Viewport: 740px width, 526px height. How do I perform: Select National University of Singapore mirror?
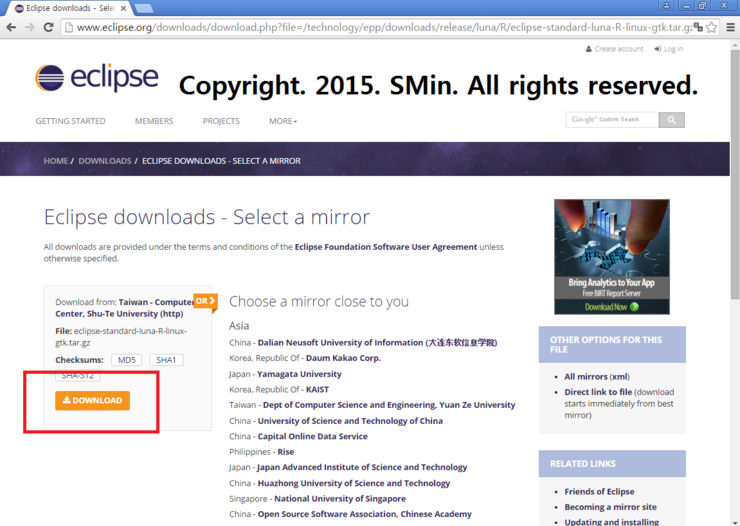340,499
